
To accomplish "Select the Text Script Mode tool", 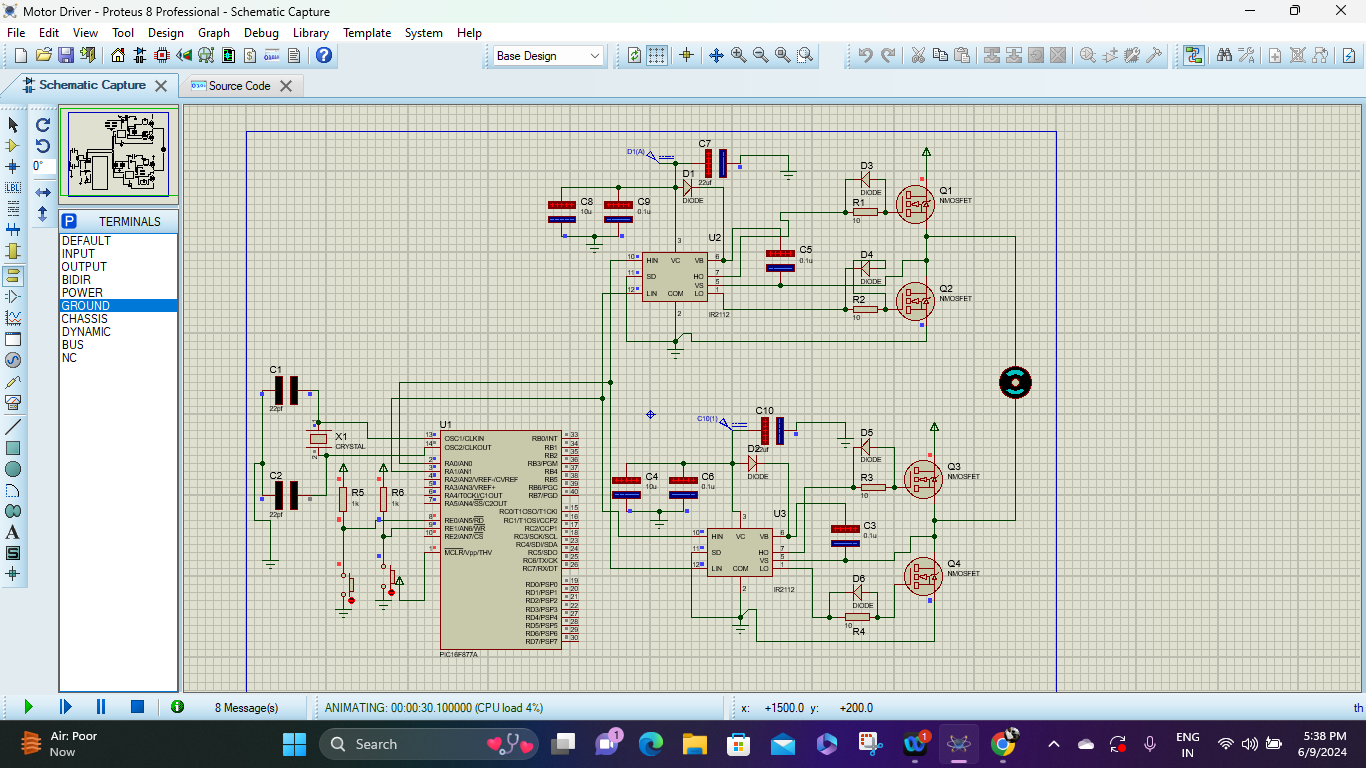I will pos(13,208).
